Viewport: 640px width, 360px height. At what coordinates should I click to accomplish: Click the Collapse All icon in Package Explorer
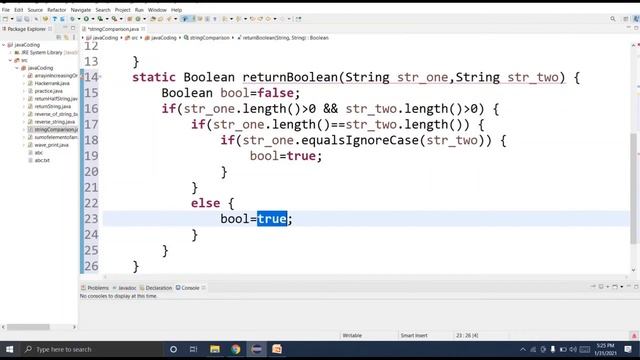pos(59,37)
